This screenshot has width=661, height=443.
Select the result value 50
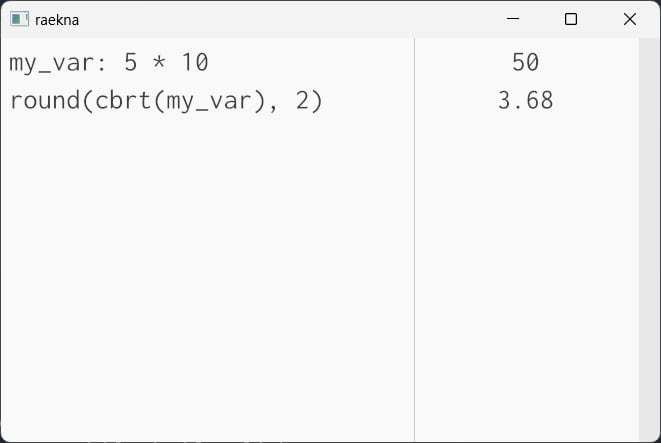(525, 63)
